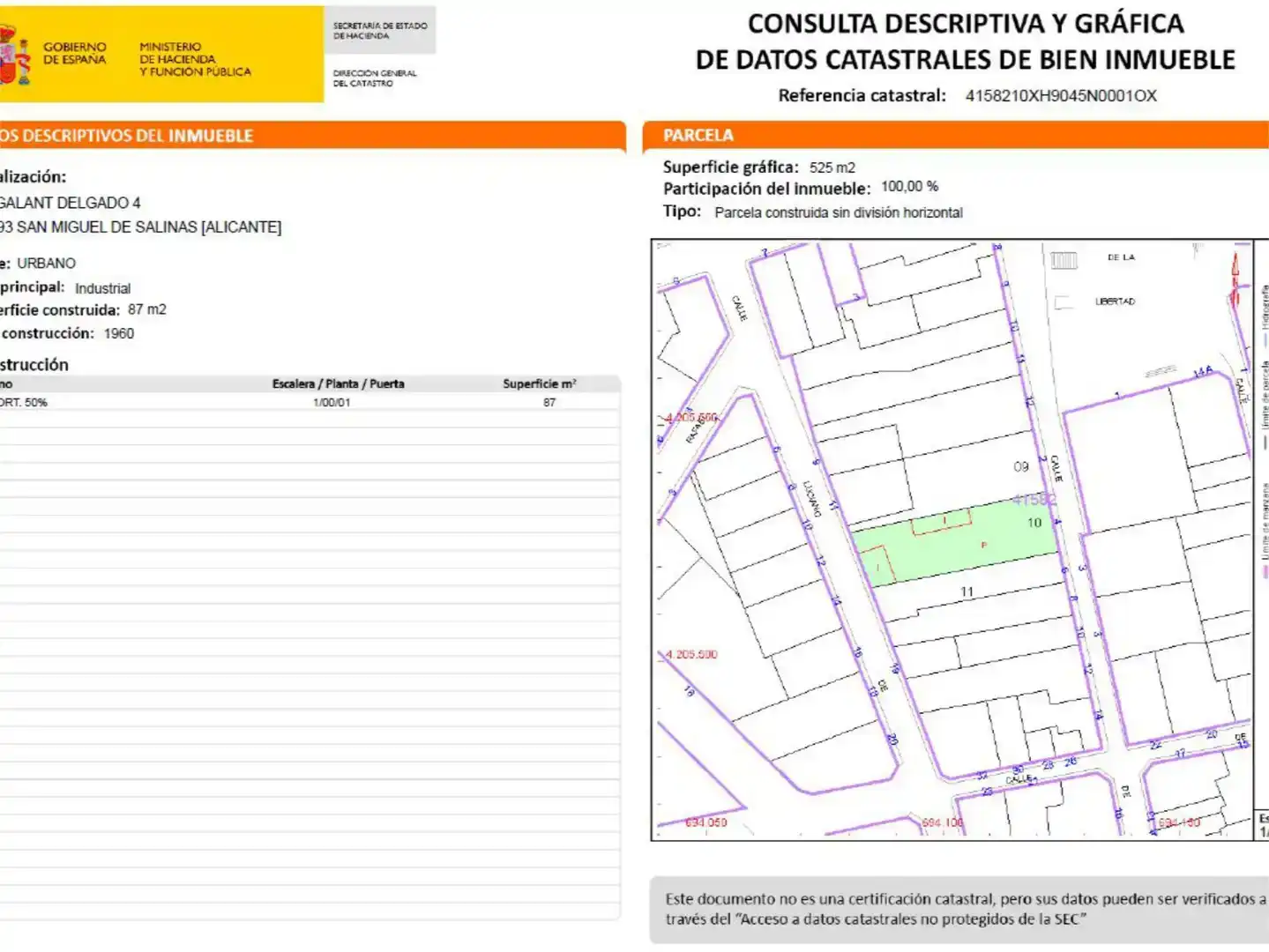Select "Parcela construida sin división horizontal" text
1269x952 pixels.
point(839,212)
